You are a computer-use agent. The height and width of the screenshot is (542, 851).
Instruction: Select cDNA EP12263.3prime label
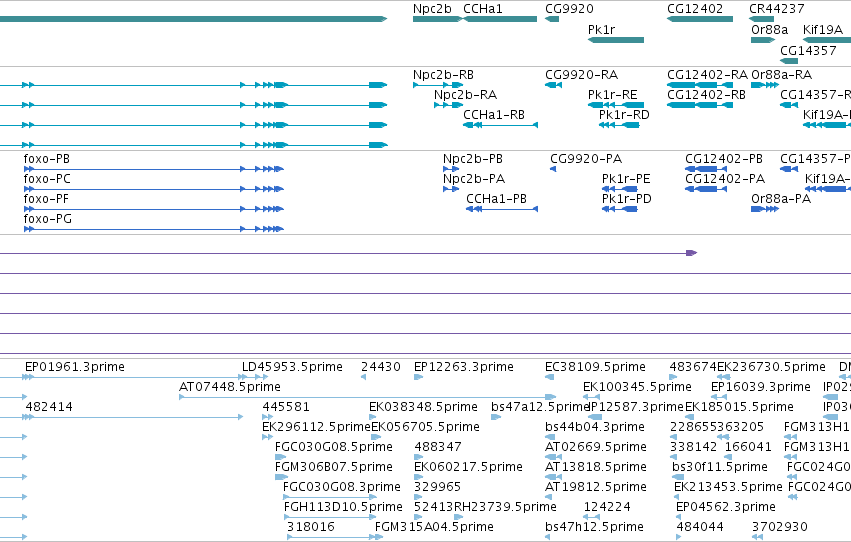tap(463, 367)
